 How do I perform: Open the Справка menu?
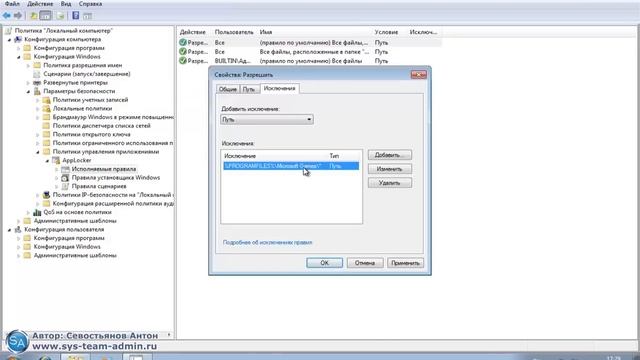[90, 4]
